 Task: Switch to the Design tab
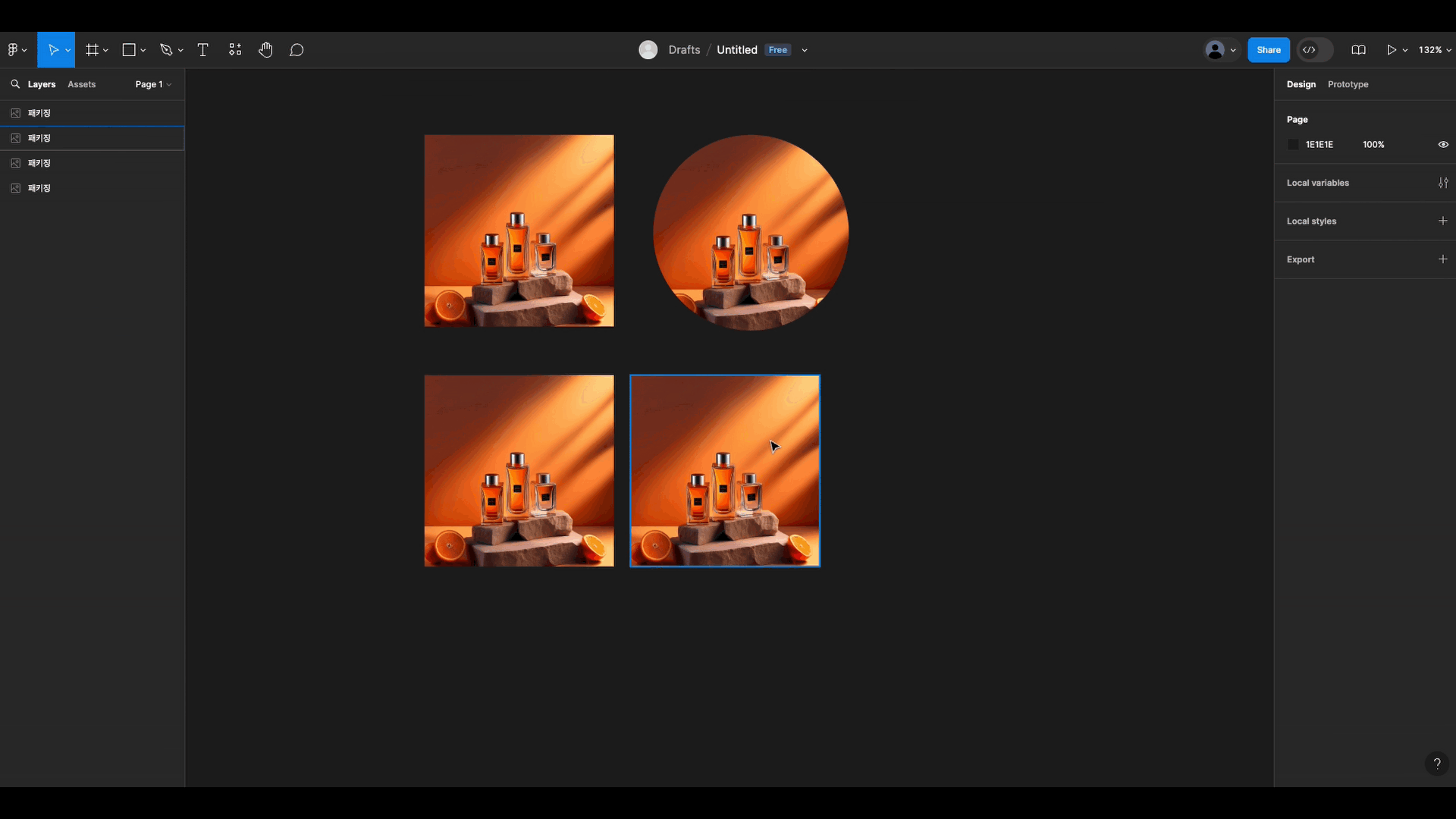pyautogui.click(x=1301, y=84)
